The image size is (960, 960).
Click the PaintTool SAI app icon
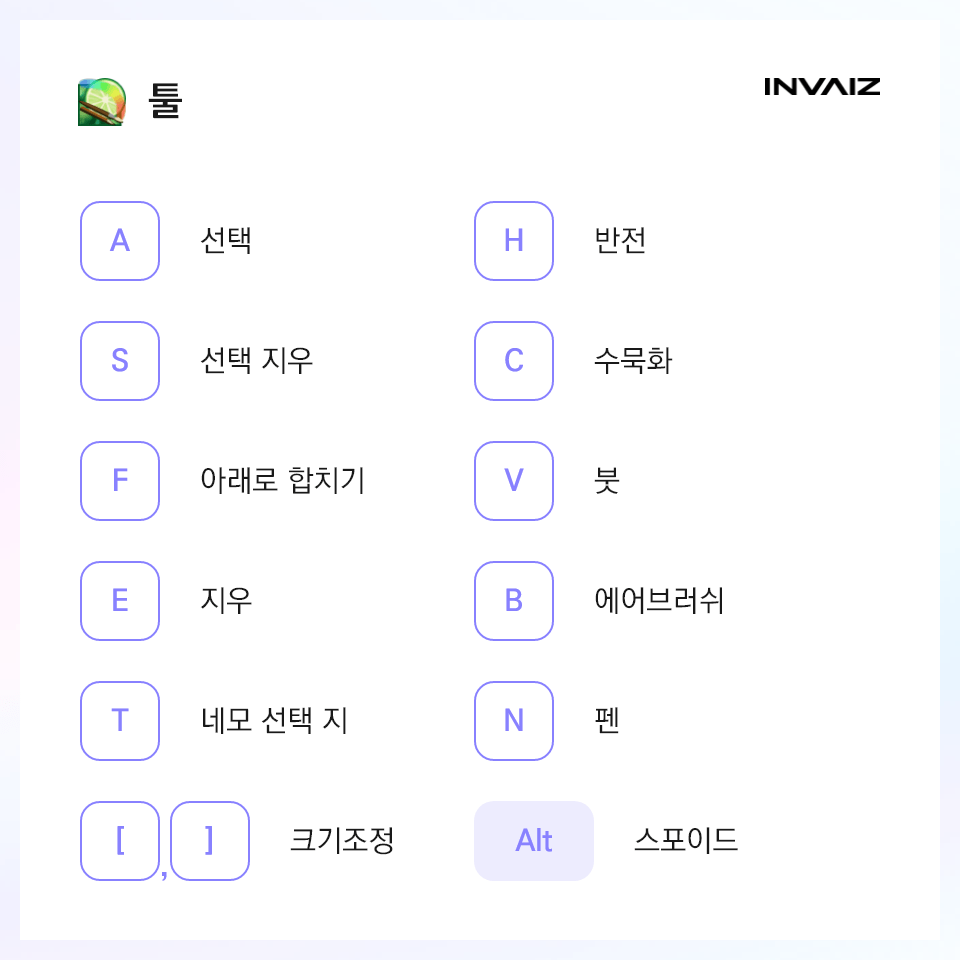click(102, 102)
